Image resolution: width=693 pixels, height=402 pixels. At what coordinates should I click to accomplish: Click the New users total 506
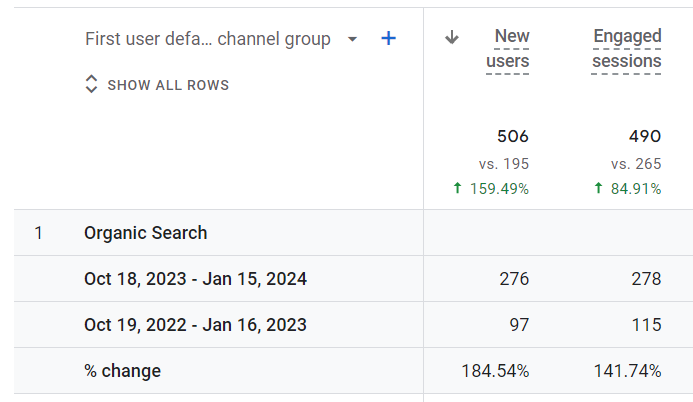(x=513, y=136)
